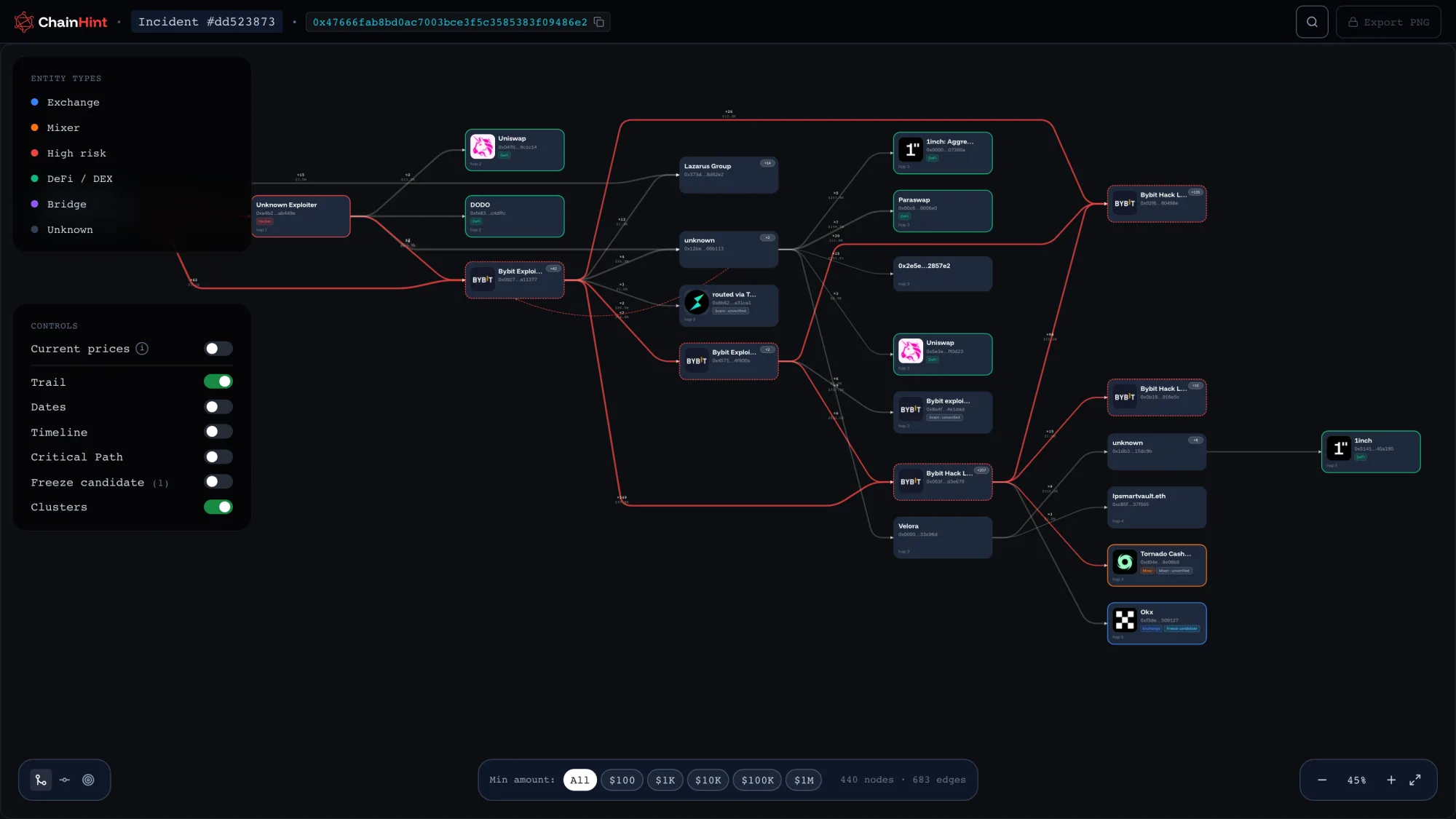1456x819 pixels.
Task: Select the linear timeline layout icon
Action: point(65,780)
